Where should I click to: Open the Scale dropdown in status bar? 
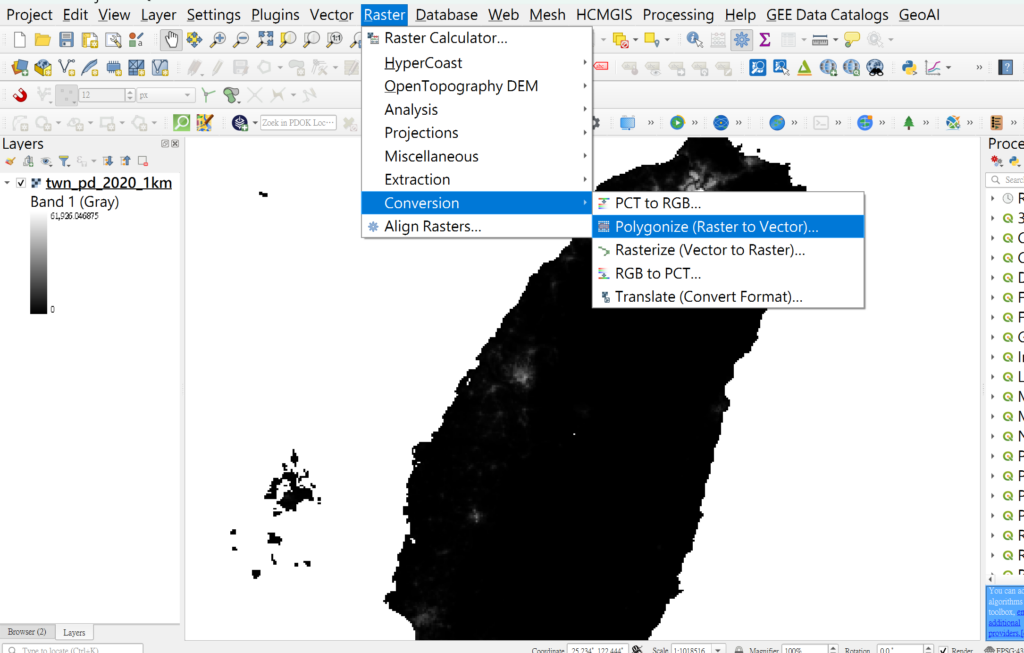(718, 650)
